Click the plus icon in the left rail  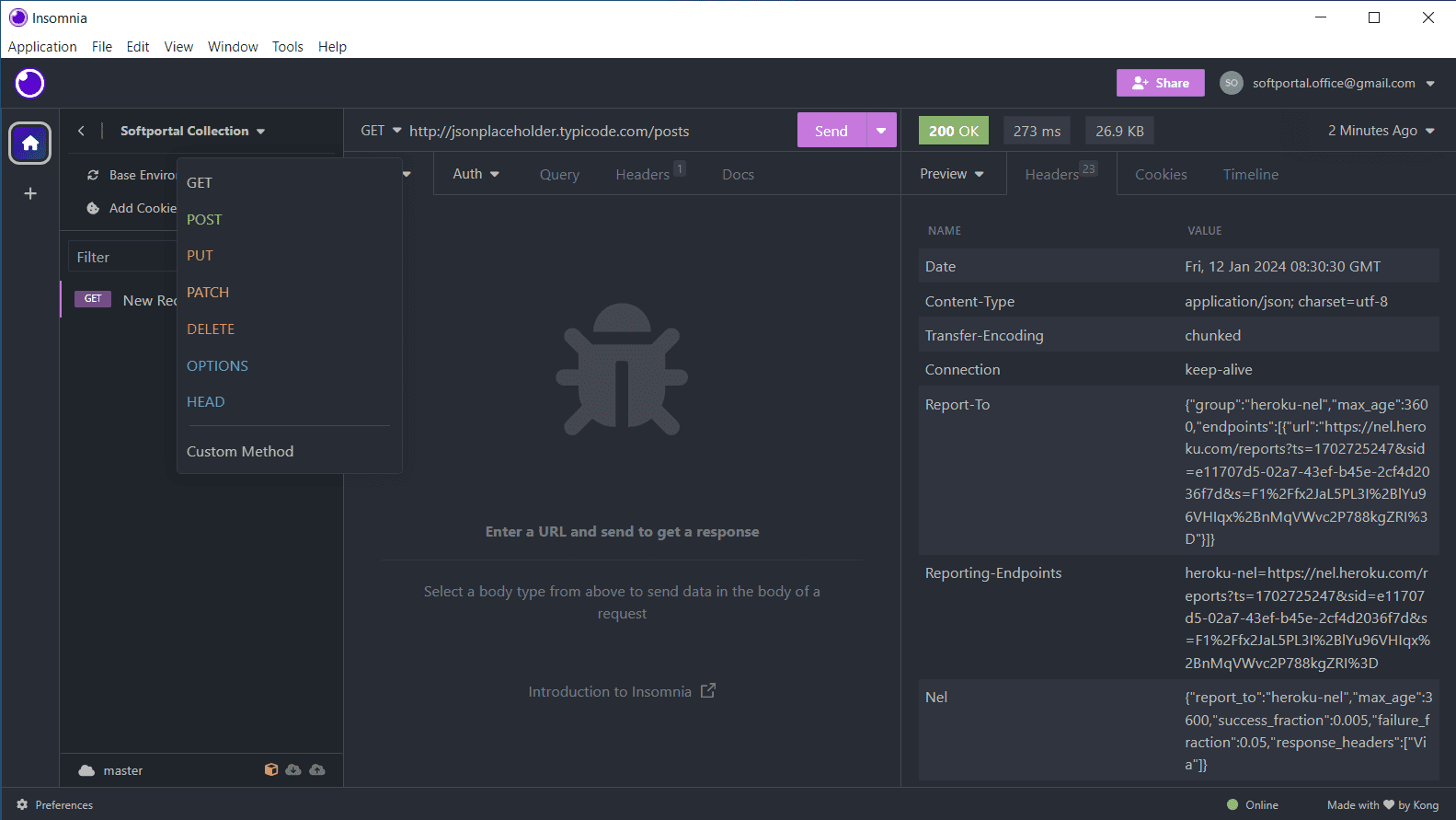point(30,193)
